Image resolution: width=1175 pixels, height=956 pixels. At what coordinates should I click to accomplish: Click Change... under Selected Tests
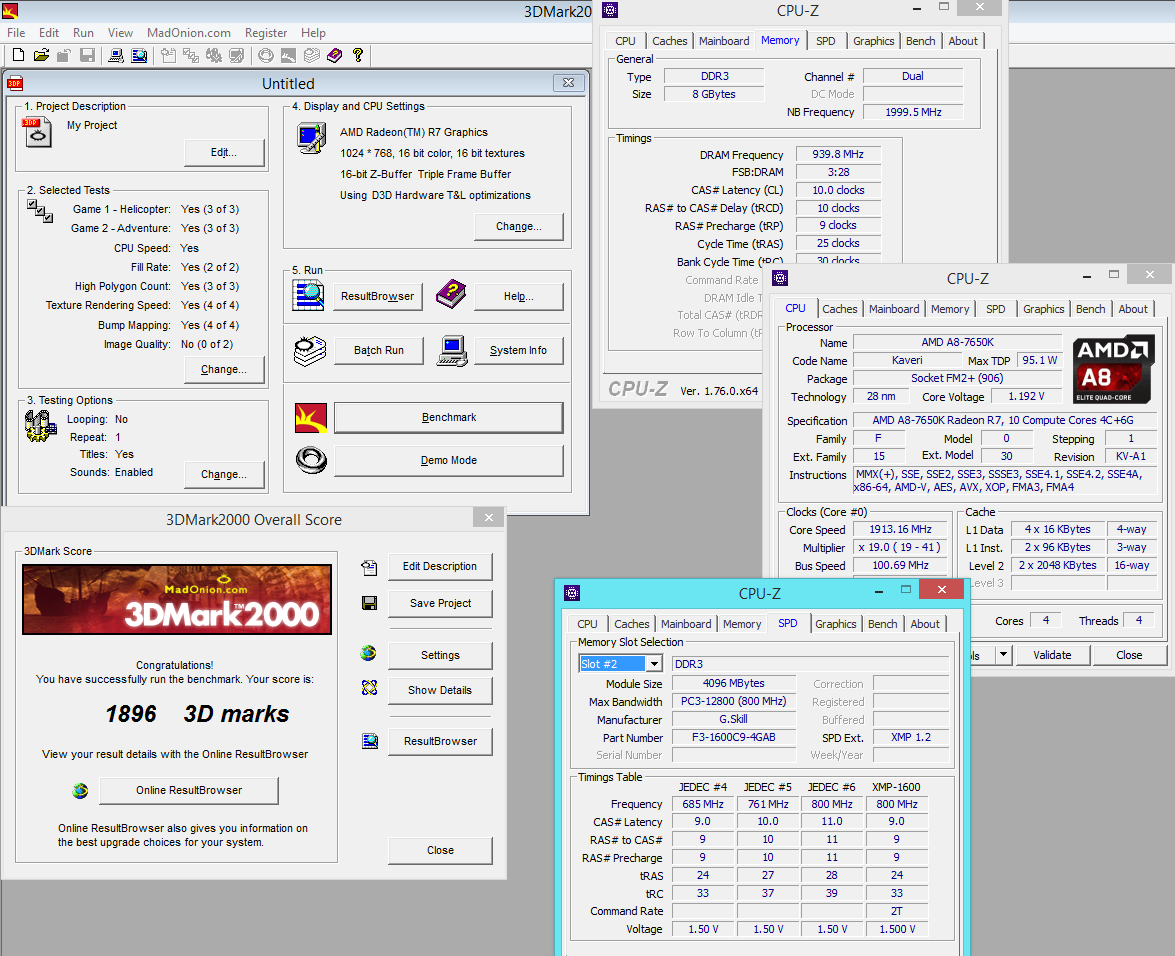coord(224,369)
